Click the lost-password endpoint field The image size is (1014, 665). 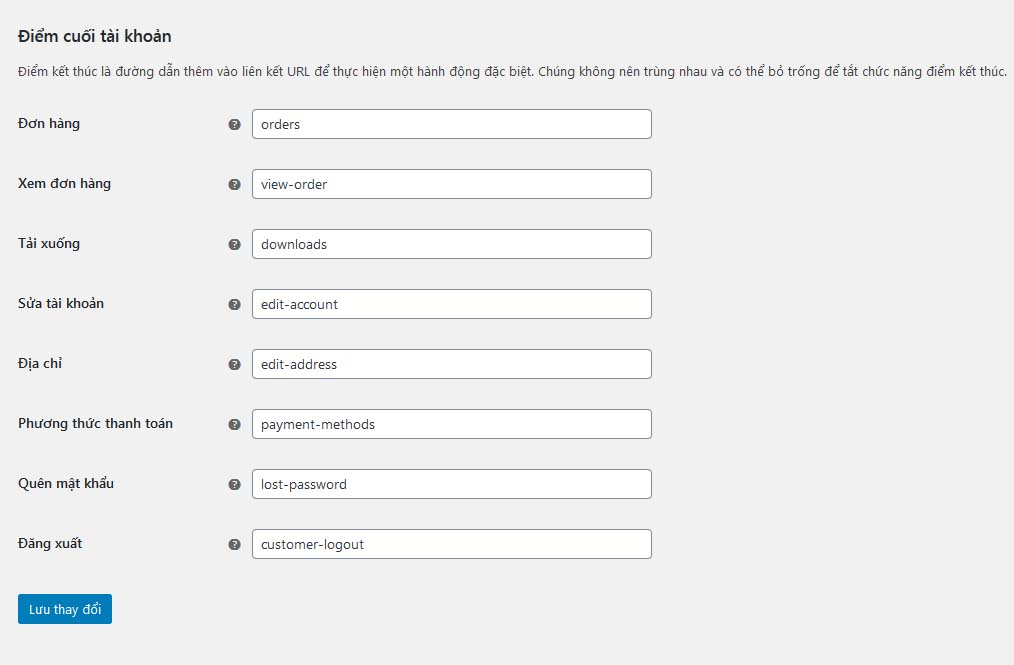coord(451,484)
